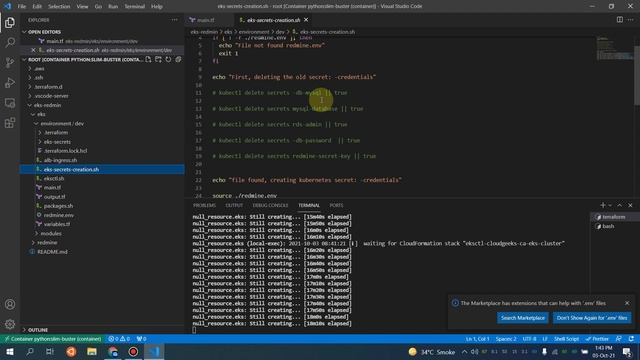Dismiss the Marketplace notification
This screenshot has height=360, width=640.
coord(627,303)
